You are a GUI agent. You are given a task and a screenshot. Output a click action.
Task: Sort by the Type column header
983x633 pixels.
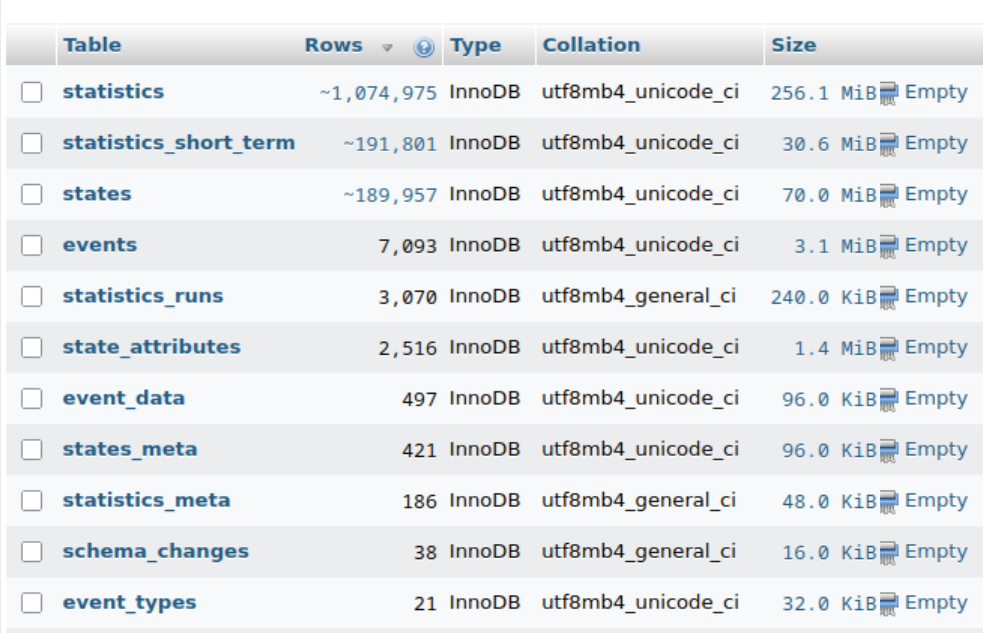[475, 45]
